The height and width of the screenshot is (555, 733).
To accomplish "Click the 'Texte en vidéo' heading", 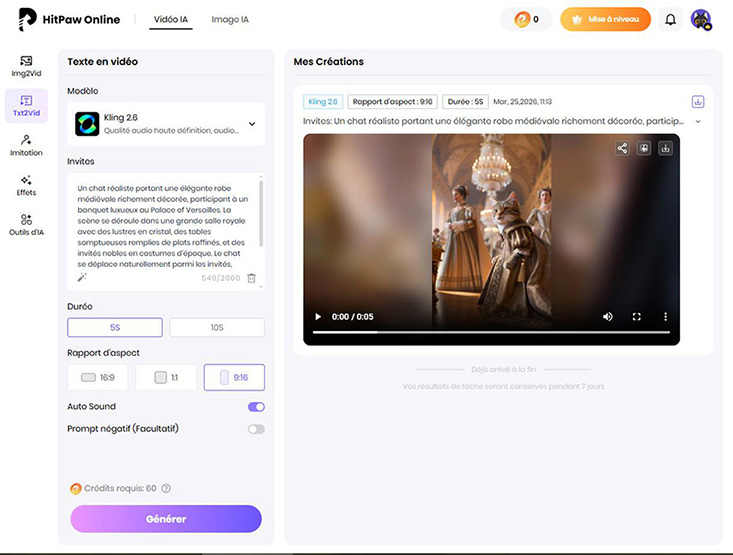I will (102, 62).
